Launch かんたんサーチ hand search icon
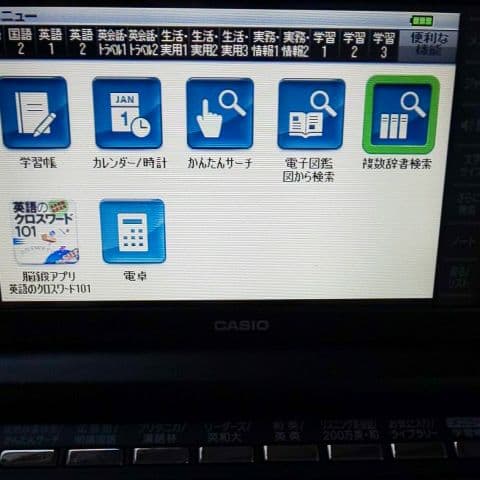Image resolution: width=480 pixels, height=480 pixels. click(220, 113)
